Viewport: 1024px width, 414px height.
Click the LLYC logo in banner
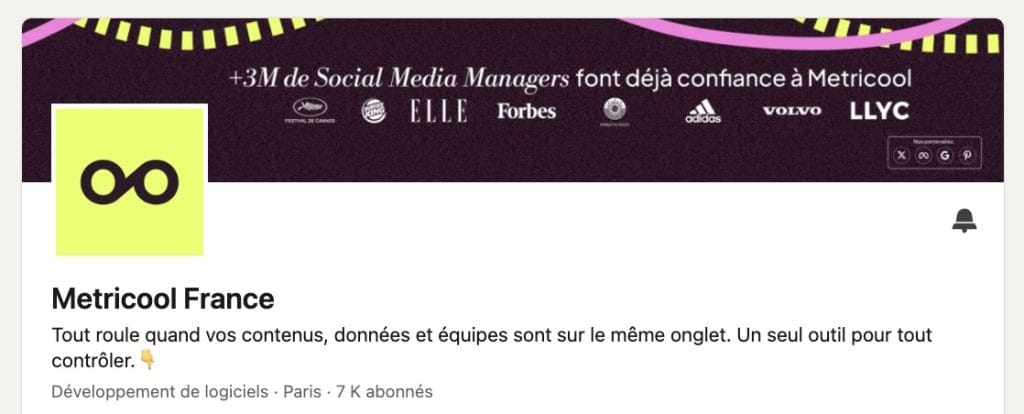(879, 111)
